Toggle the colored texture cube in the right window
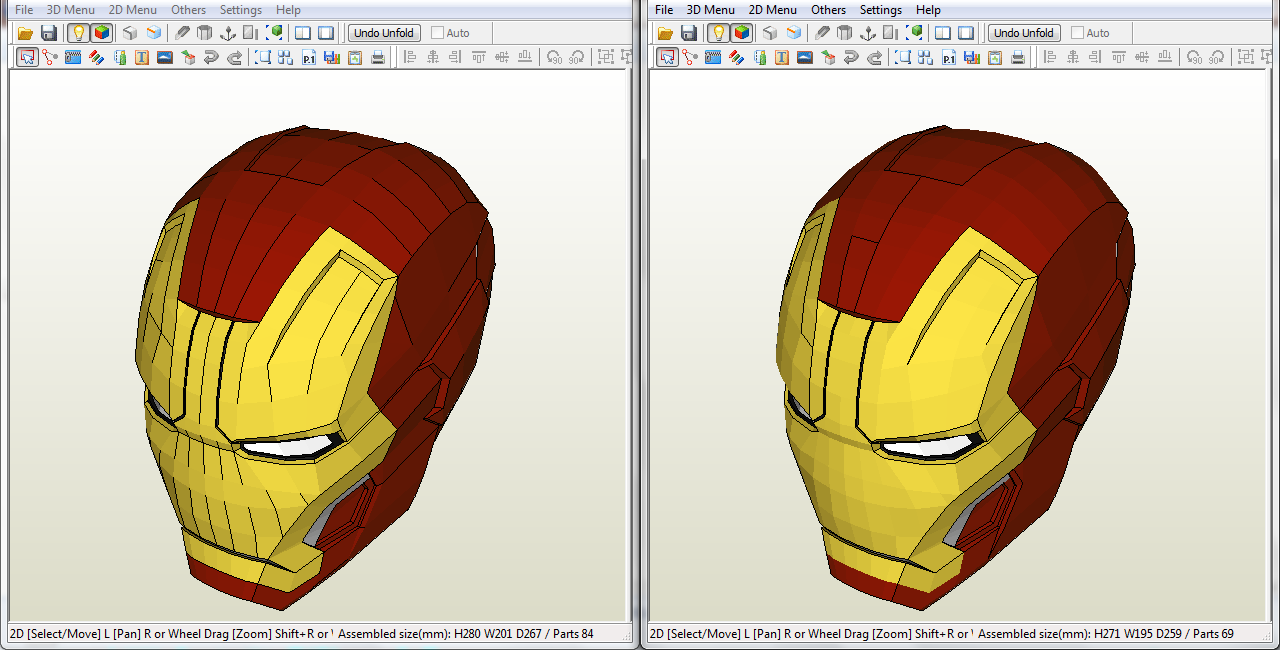This screenshot has height=650, width=1280. [741, 33]
